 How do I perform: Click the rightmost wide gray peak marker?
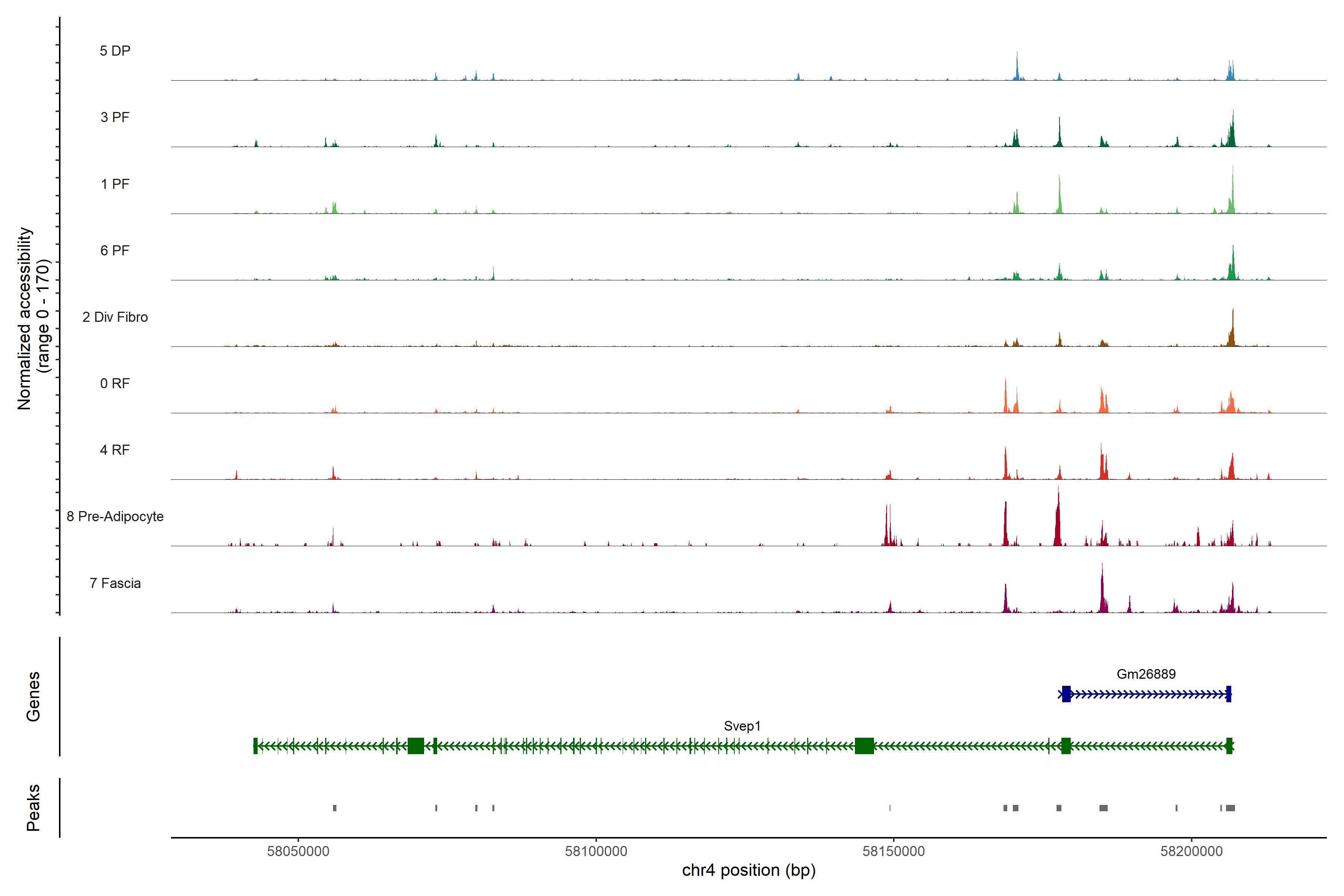pos(1230,808)
